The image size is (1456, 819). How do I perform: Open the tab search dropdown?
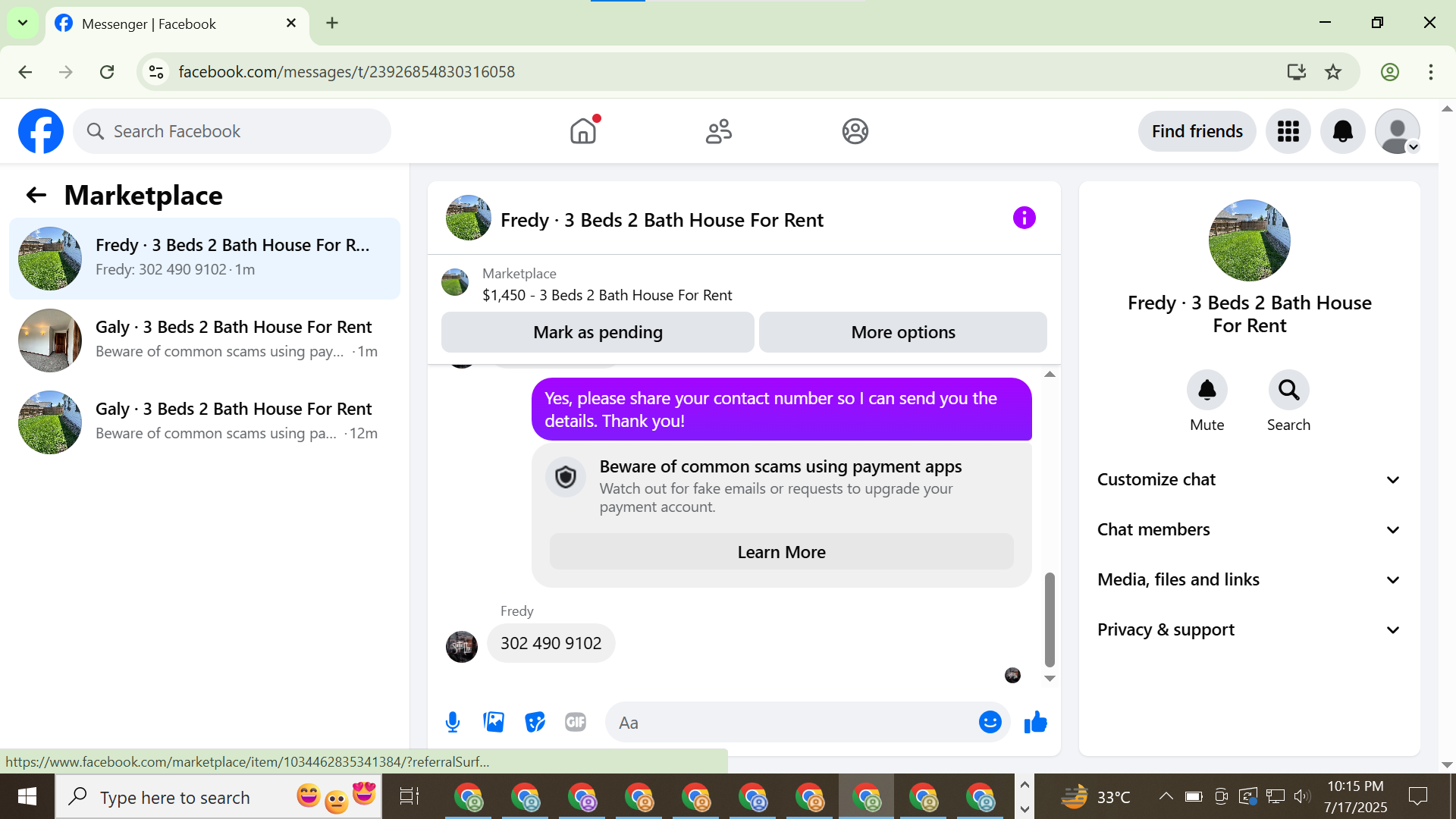coord(23,23)
